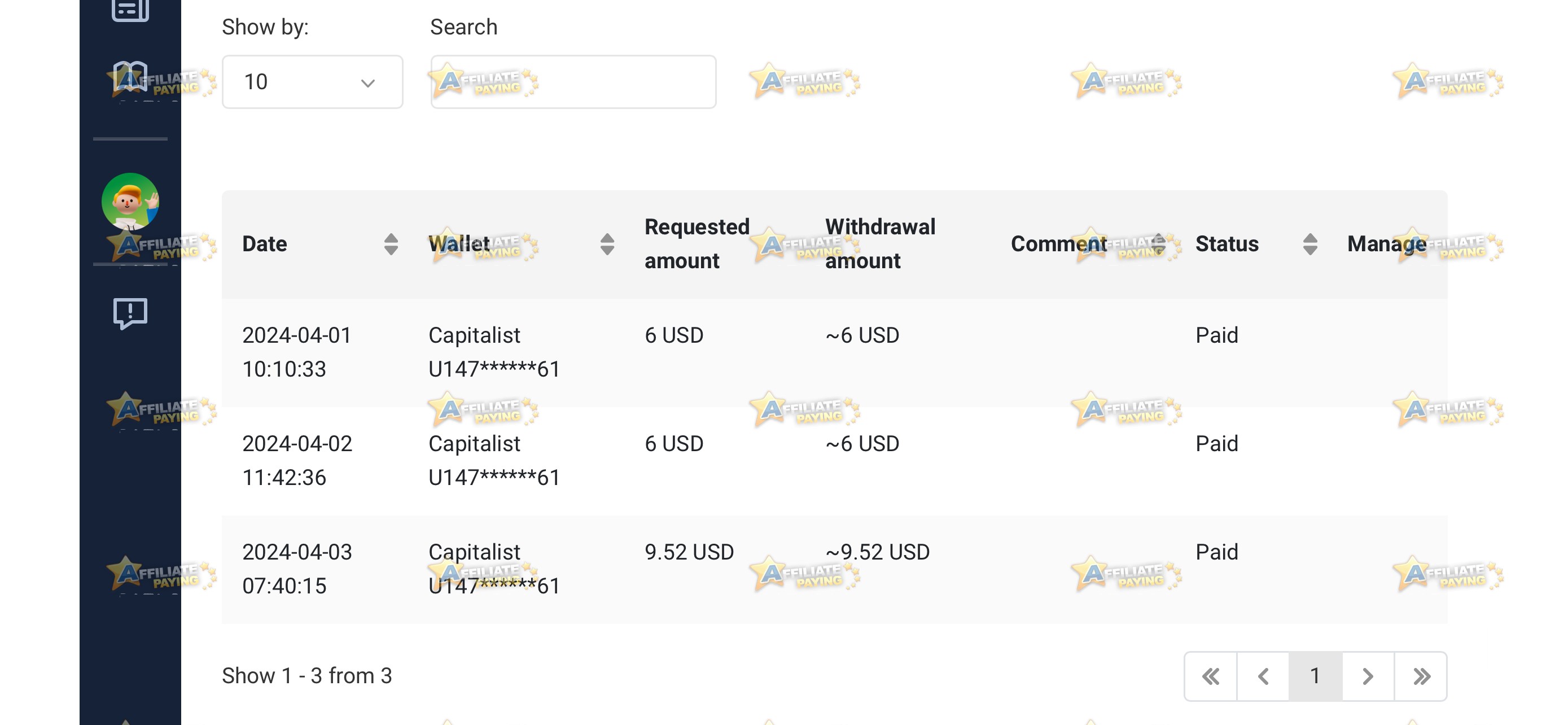Click the Date column header

coord(264,244)
